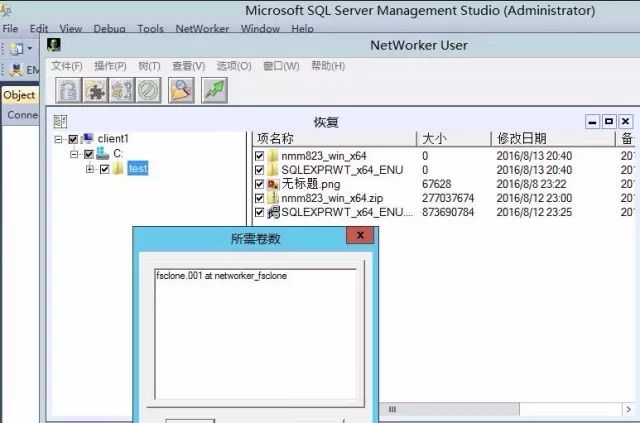Sort by the 大小 column header

454,138
